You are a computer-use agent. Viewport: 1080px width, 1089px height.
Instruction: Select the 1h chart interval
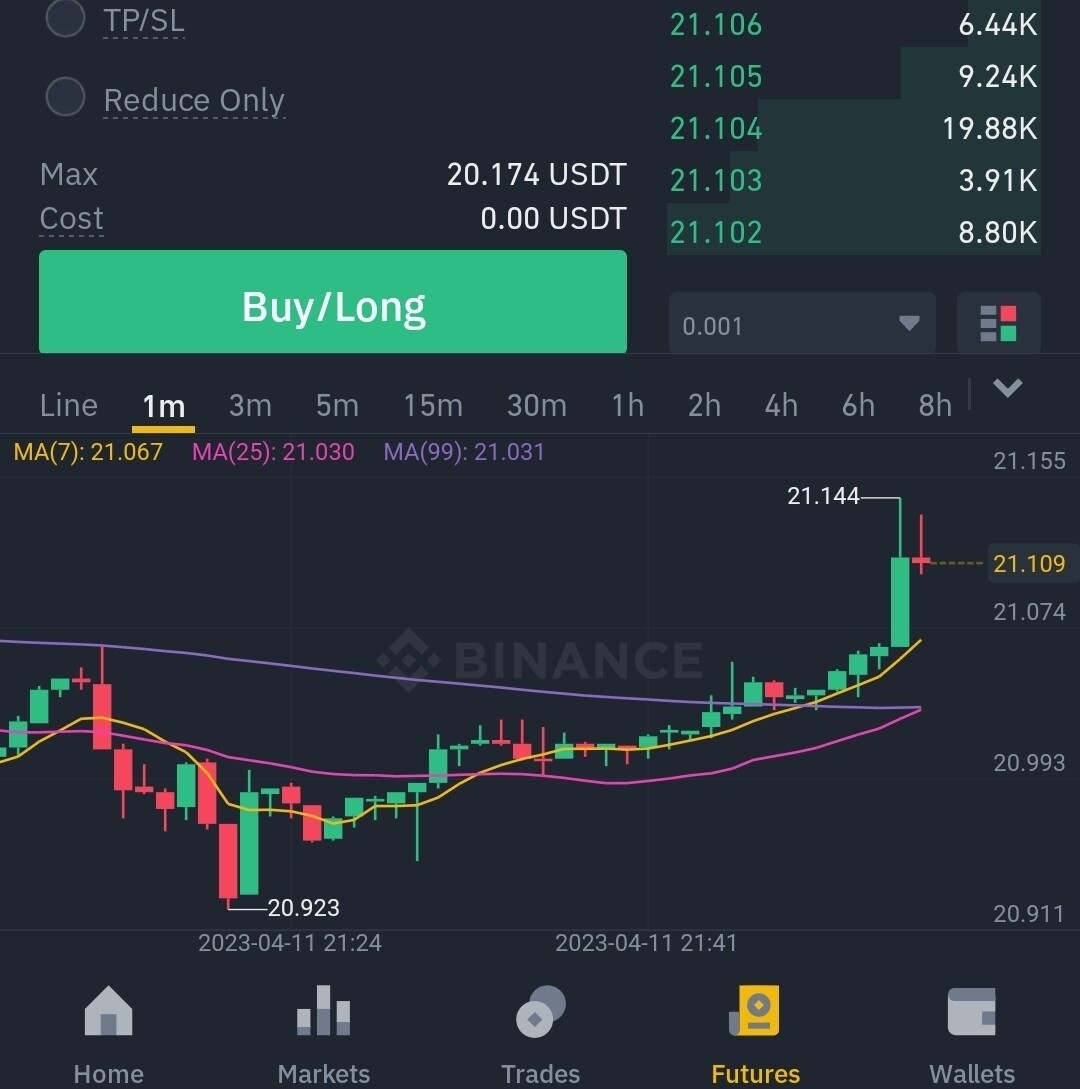tap(627, 405)
